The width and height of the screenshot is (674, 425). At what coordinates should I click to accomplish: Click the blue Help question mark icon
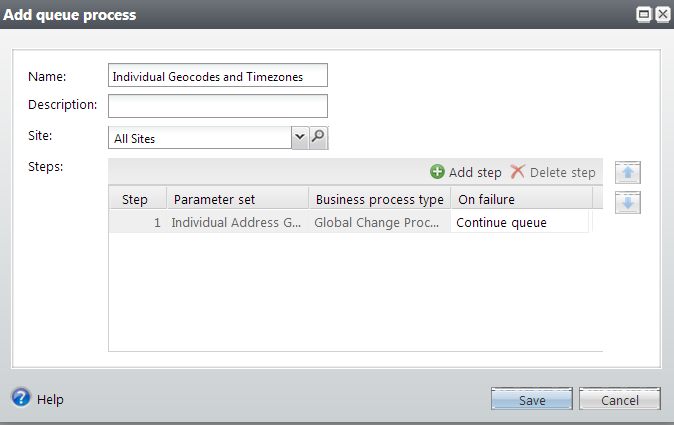pyautogui.click(x=21, y=398)
